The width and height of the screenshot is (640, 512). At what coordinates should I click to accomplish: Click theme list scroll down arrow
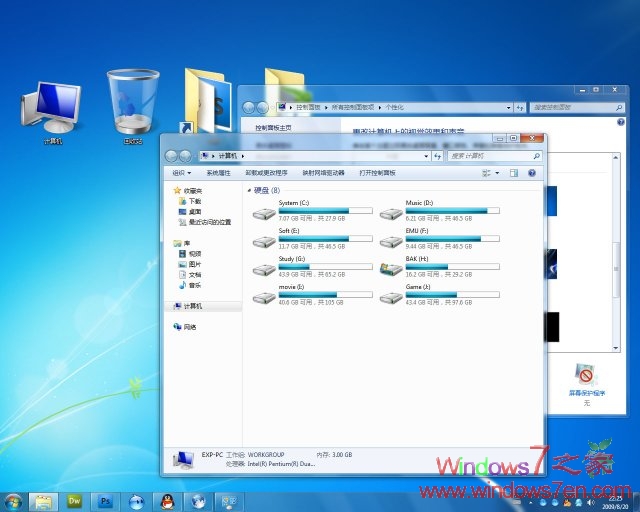pos(616,348)
